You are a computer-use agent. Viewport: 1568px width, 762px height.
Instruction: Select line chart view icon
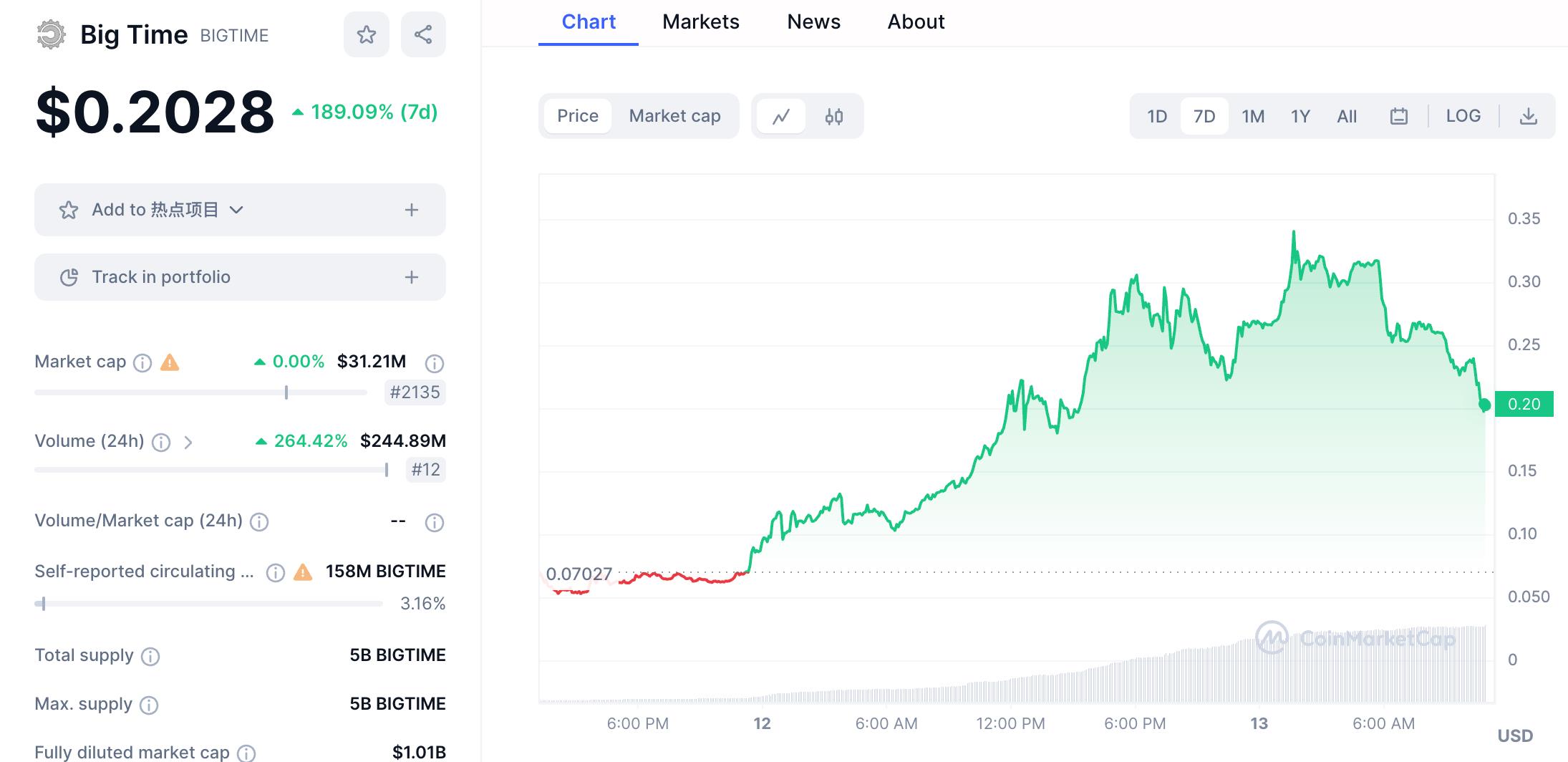[780, 116]
